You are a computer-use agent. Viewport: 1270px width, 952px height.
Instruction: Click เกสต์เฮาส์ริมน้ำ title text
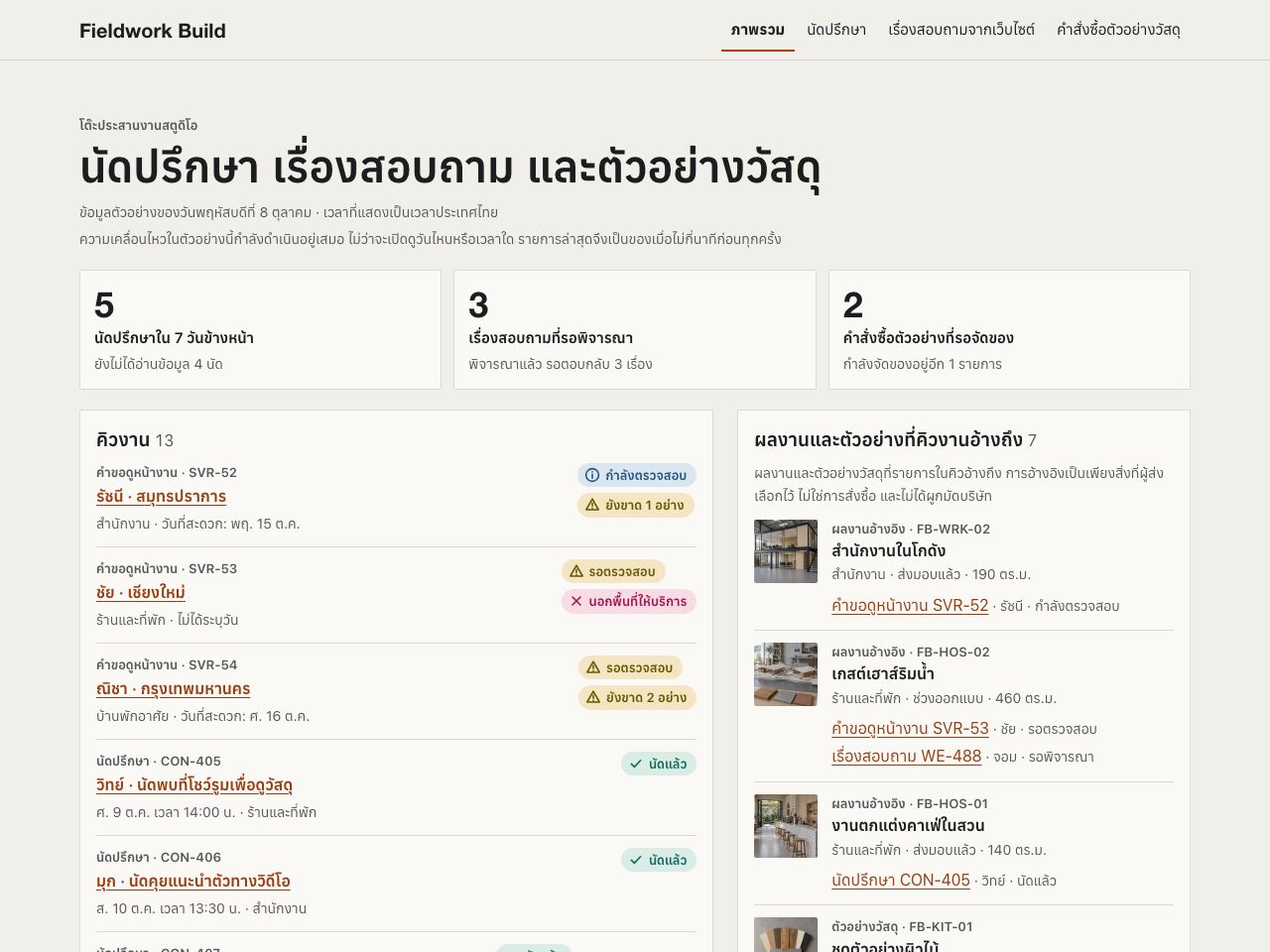883,674
